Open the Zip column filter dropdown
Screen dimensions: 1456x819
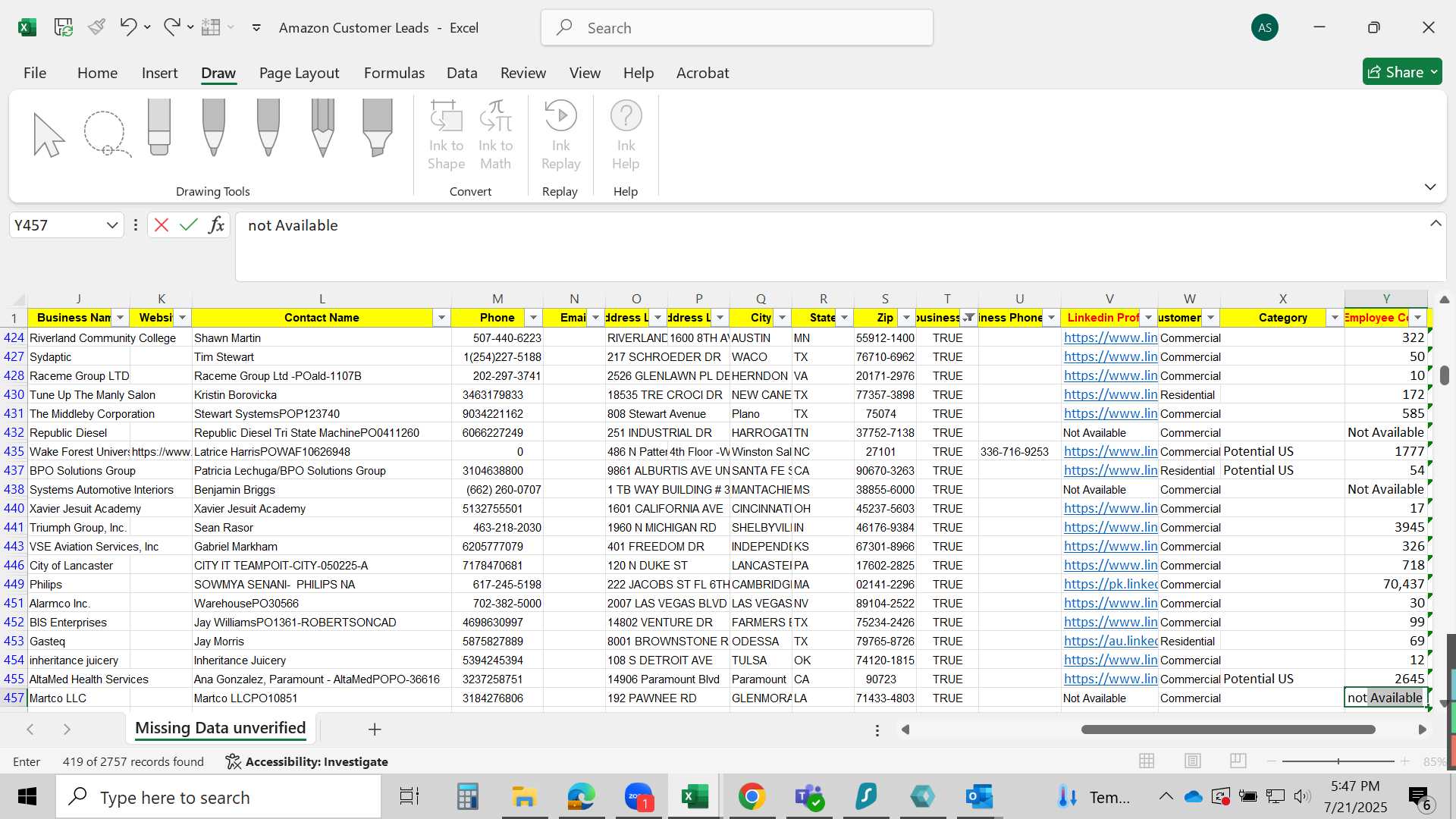click(x=907, y=318)
